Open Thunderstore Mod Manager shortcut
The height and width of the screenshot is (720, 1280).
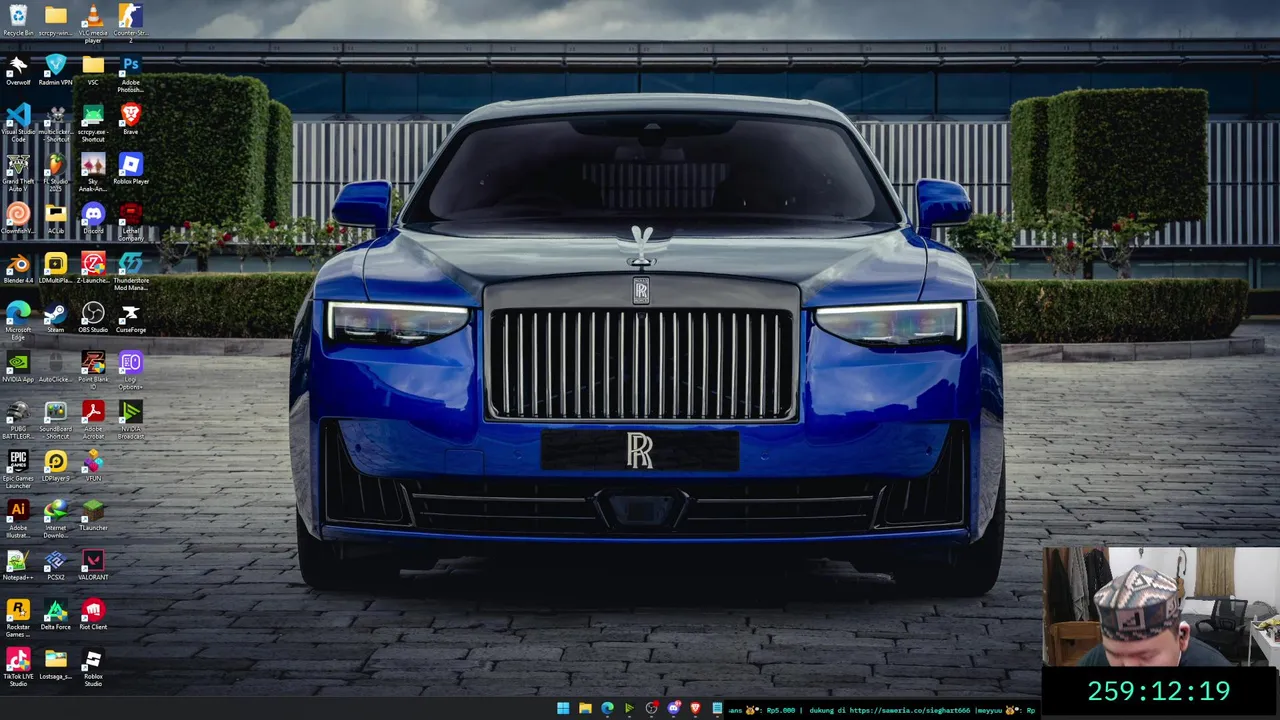tap(130, 270)
